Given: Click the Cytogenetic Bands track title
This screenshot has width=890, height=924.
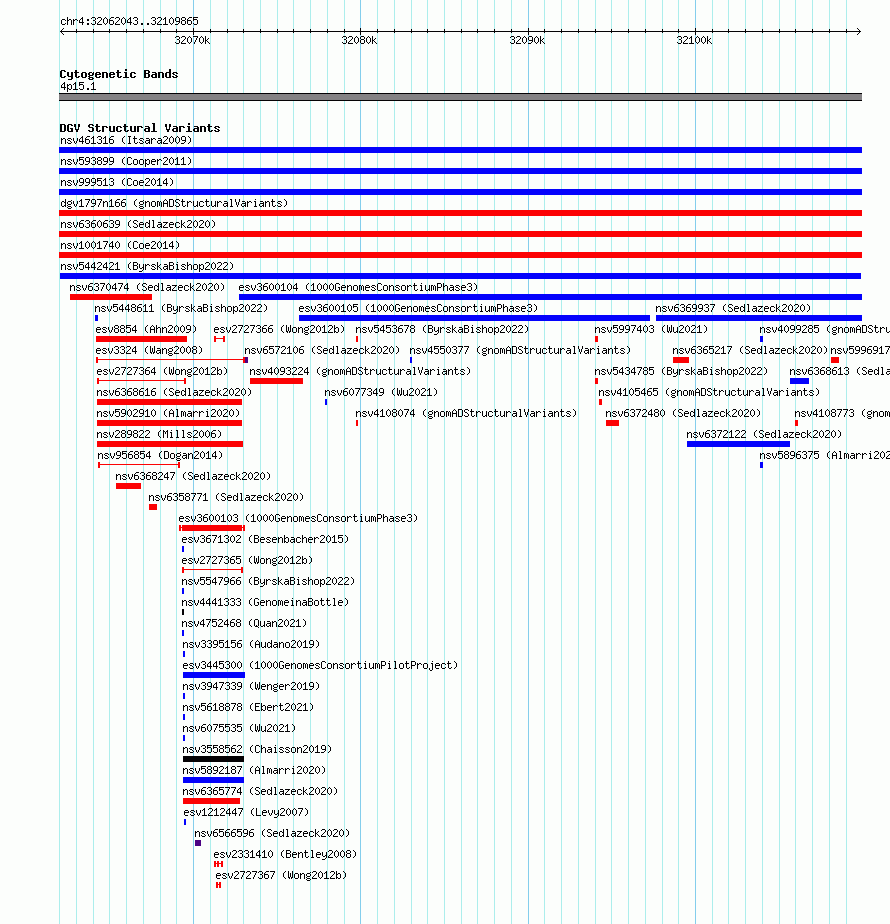Looking at the screenshot, I should pos(118,74).
